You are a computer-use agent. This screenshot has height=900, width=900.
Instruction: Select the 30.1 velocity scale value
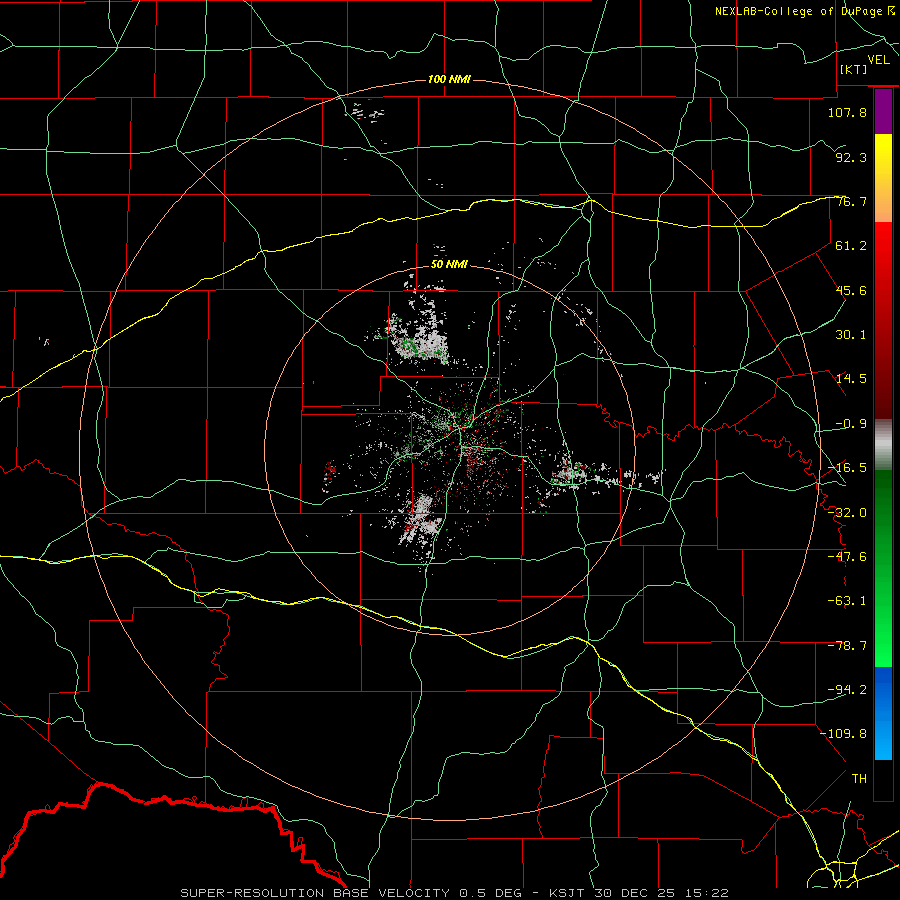(851, 335)
